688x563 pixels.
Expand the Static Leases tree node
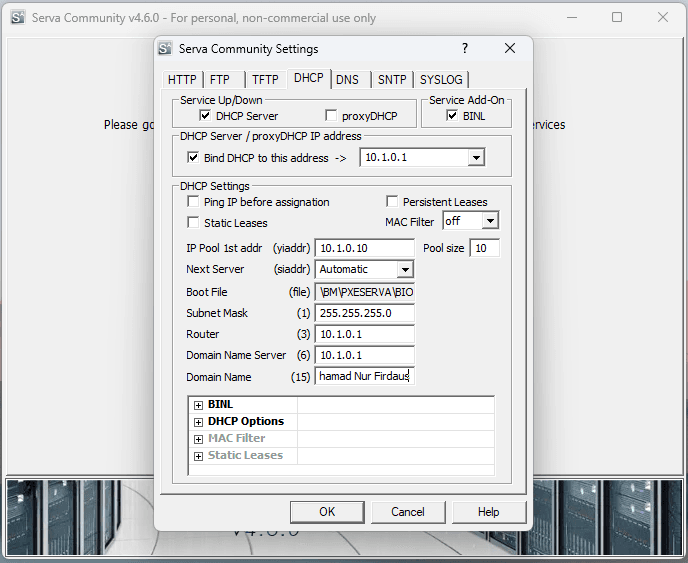(198, 456)
